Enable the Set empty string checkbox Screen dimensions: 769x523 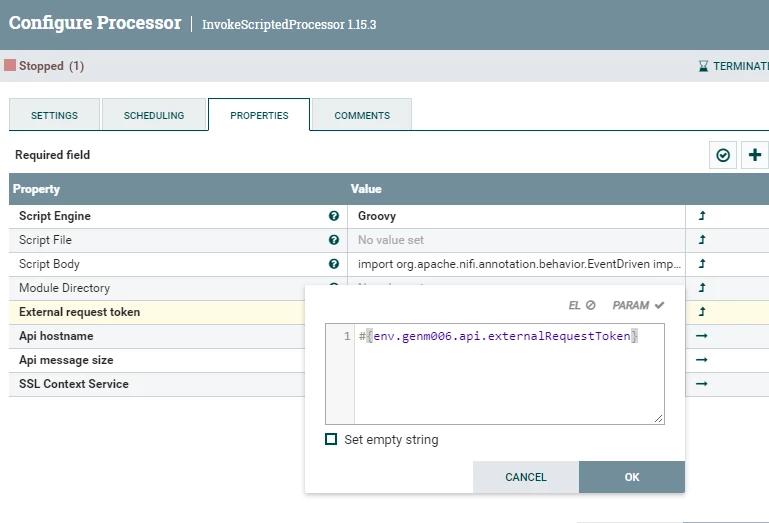click(331, 439)
